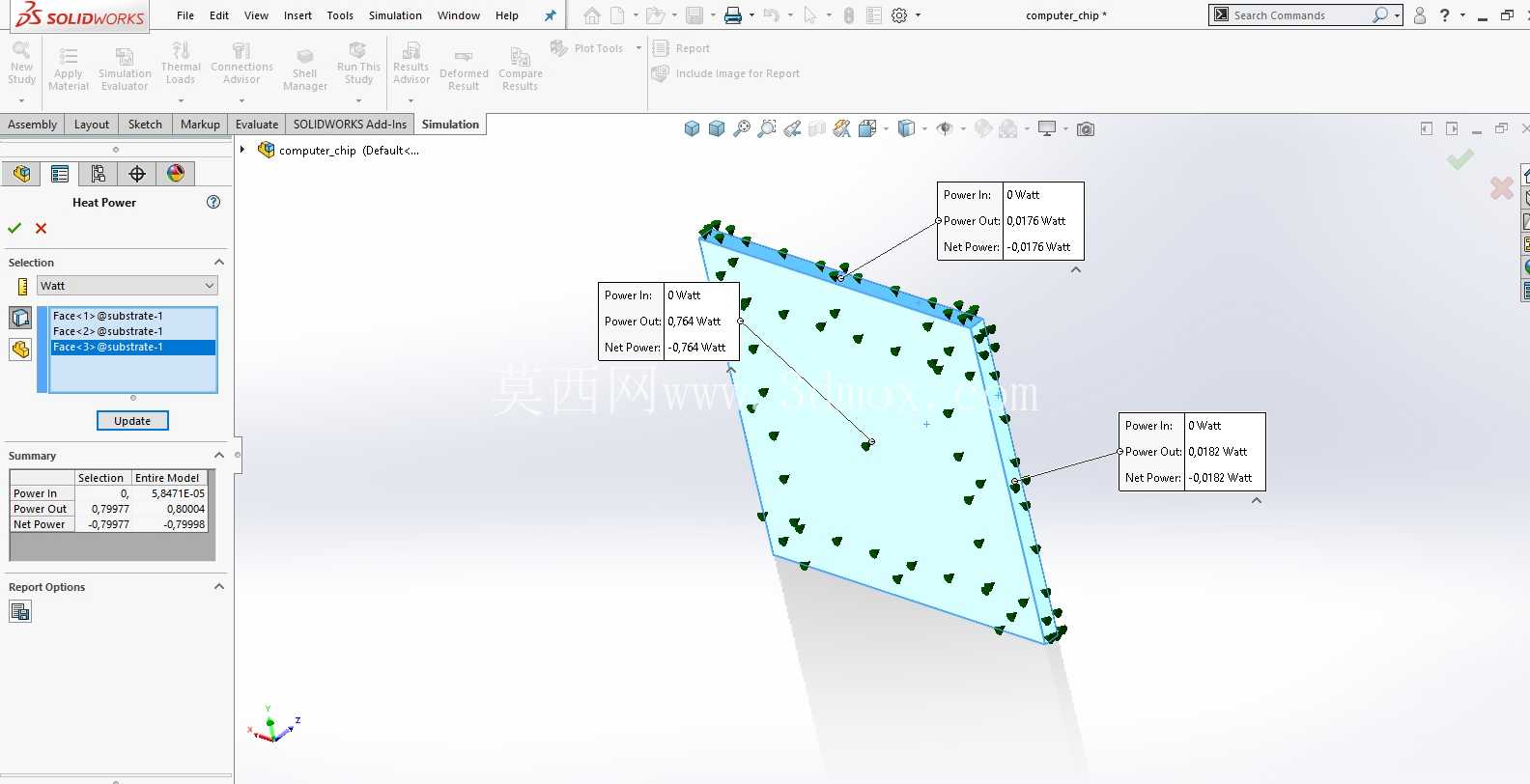Click Entire Model Power Out value 0,80004

point(169,509)
